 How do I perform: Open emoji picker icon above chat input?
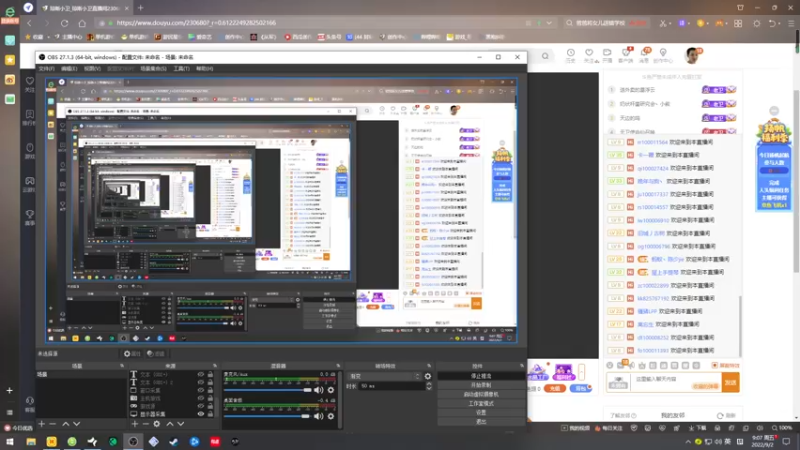pos(610,365)
